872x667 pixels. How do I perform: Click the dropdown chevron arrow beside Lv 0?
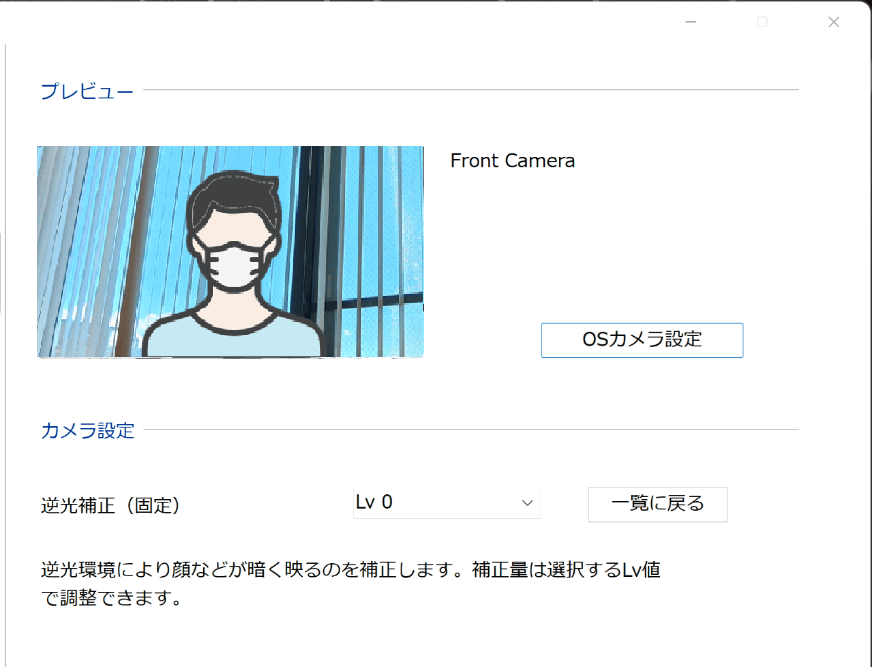tap(527, 503)
